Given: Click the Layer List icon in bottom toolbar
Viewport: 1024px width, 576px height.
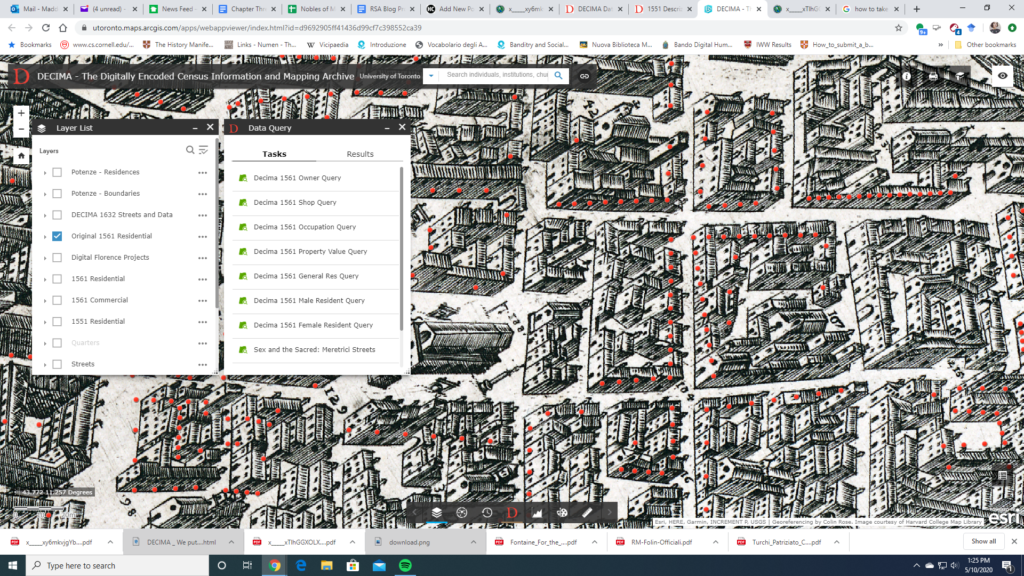Looking at the screenshot, I should [437, 512].
